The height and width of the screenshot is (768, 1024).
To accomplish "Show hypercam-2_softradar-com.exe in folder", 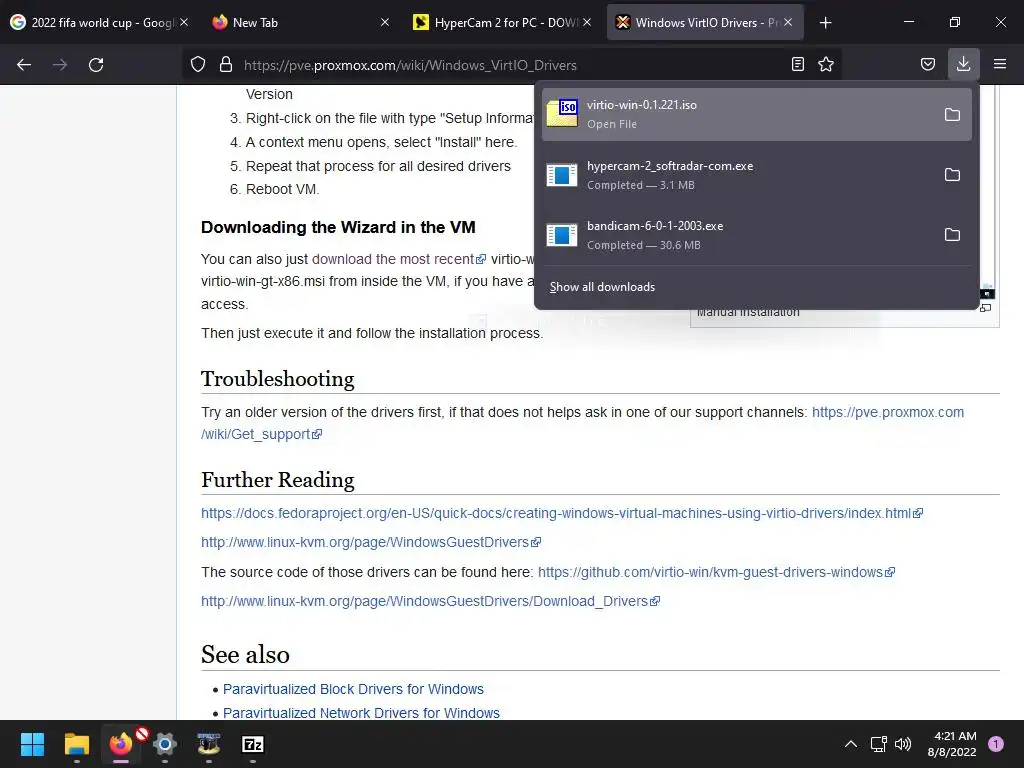I will pos(952,174).
